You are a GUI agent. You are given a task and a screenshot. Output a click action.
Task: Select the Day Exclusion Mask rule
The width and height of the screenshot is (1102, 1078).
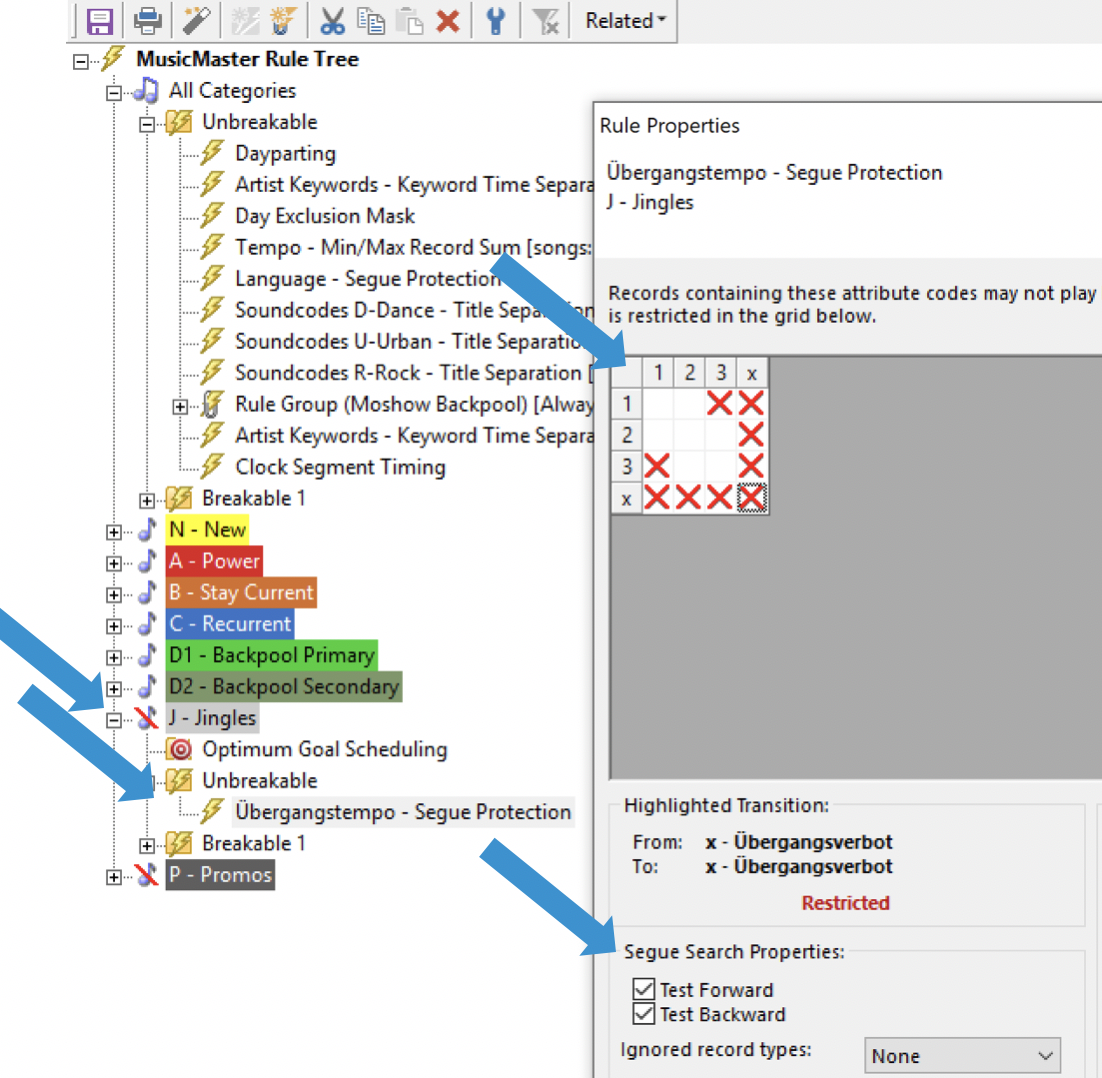(x=325, y=216)
